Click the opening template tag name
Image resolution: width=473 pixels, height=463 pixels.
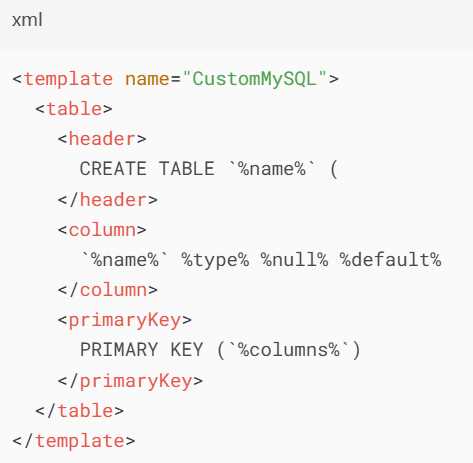point(68,79)
